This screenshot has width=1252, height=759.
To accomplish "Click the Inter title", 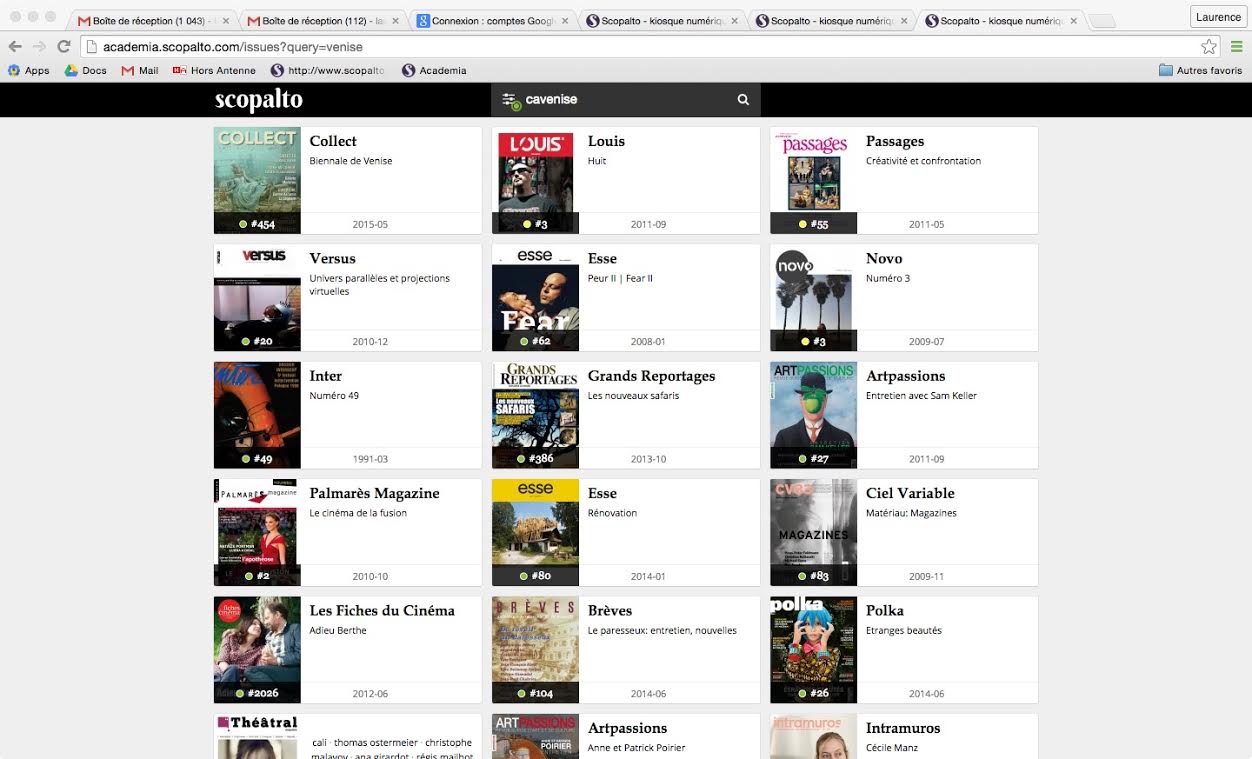I will pyautogui.click(x=326, y=376).
